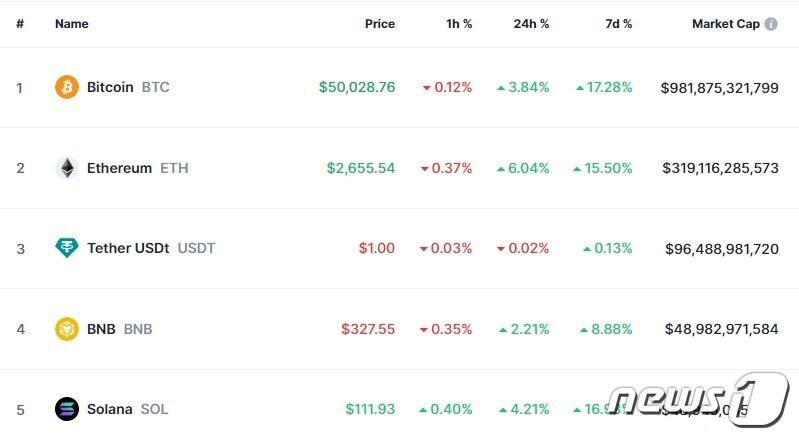Click the Solana logo icon
Screen dimensions: 799x439
(67, 408)
